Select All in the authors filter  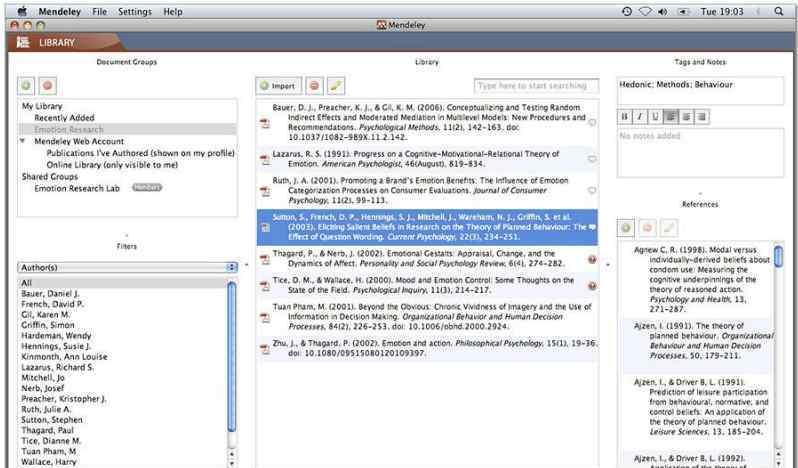point(122,283)
